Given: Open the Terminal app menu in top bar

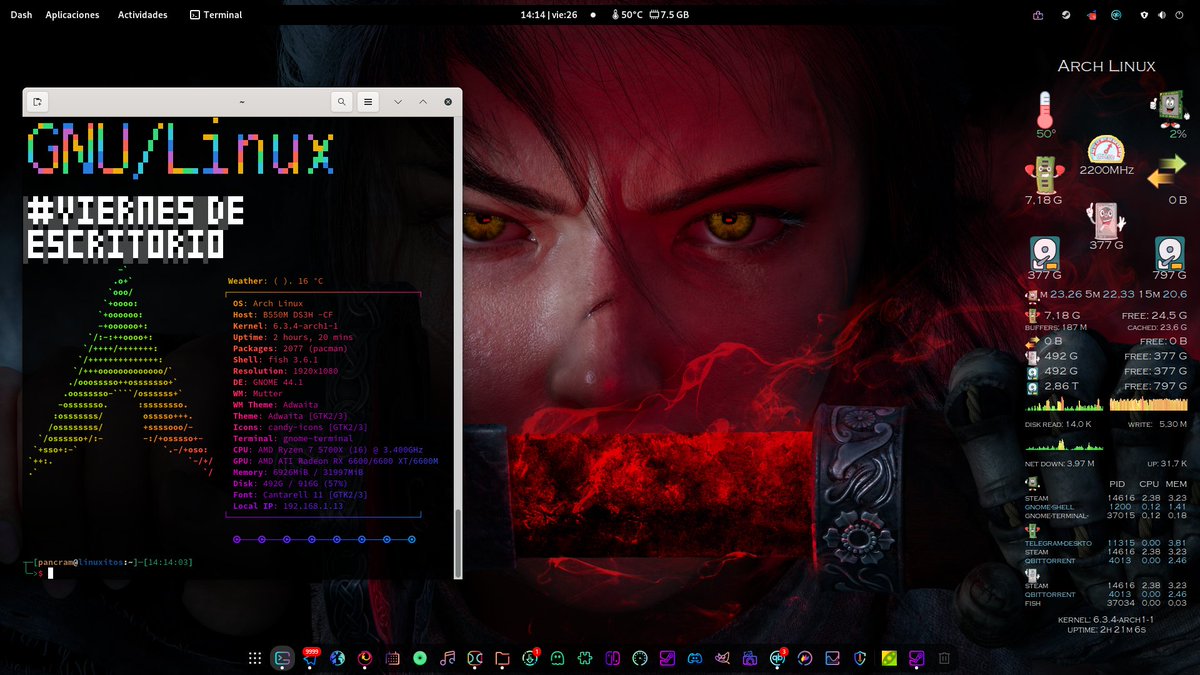Looking at the screenshot, I should (x=215, y=15).
